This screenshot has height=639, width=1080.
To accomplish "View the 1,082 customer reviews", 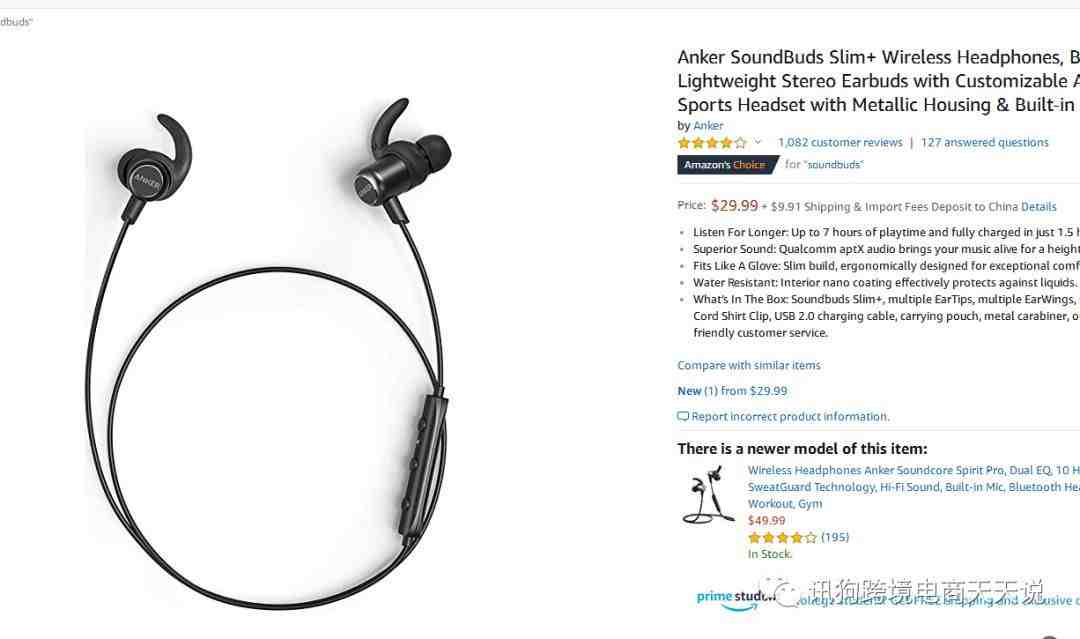I will 840,143.
